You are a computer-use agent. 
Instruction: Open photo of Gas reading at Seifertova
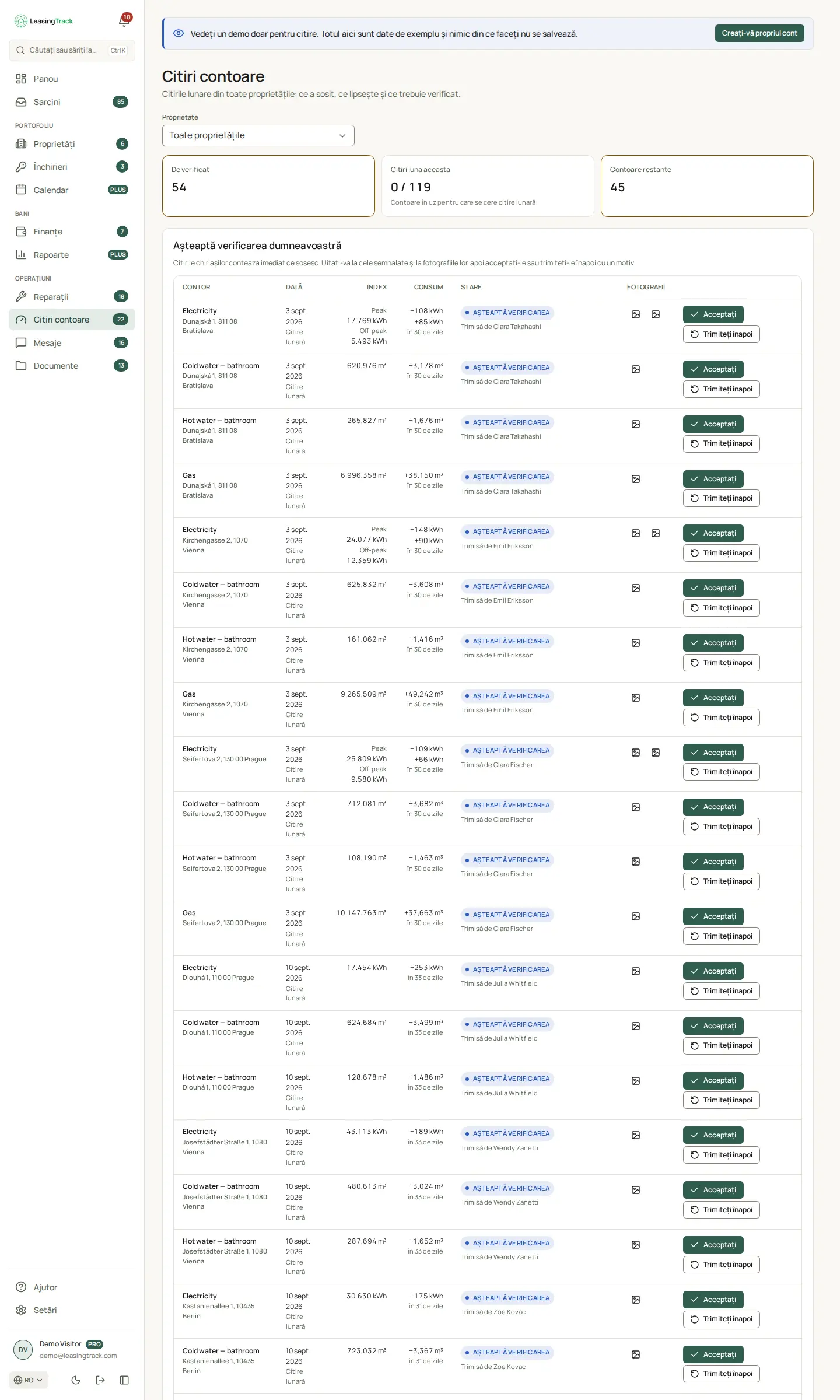click(636, 916)
